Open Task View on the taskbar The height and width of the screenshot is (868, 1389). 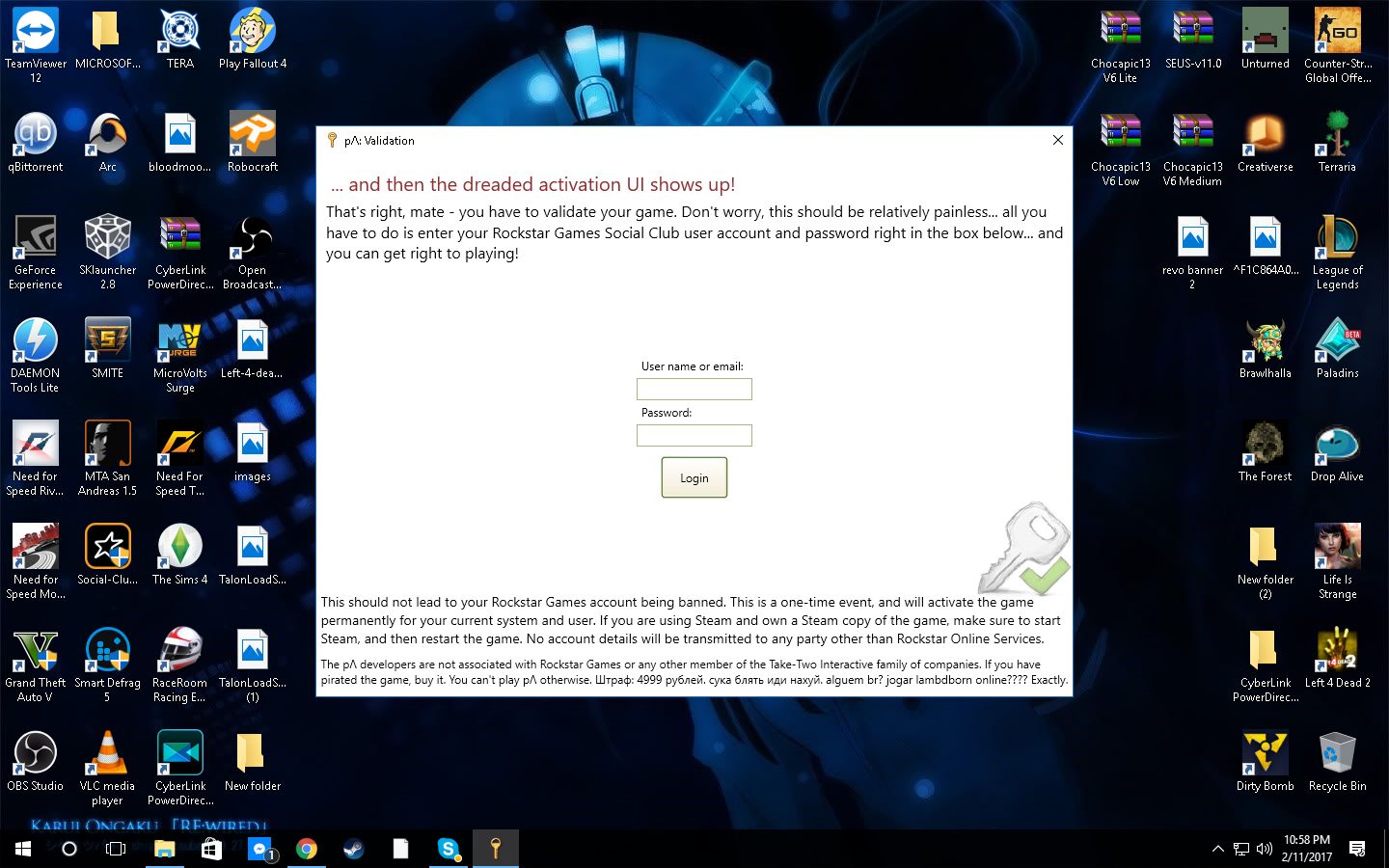coord(116,849)
